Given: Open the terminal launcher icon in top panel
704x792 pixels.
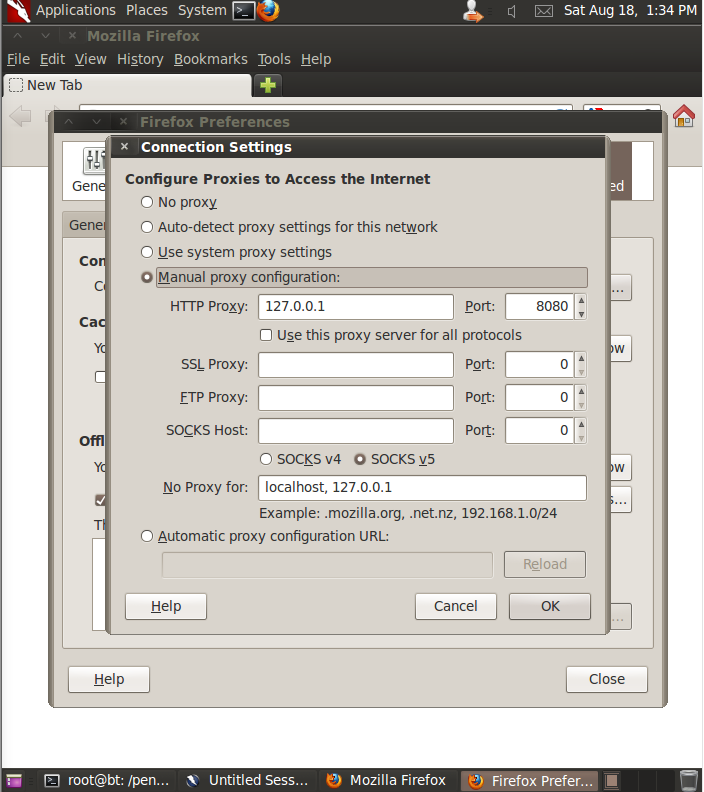Looking at the screenshot, I should pos(243,11).
